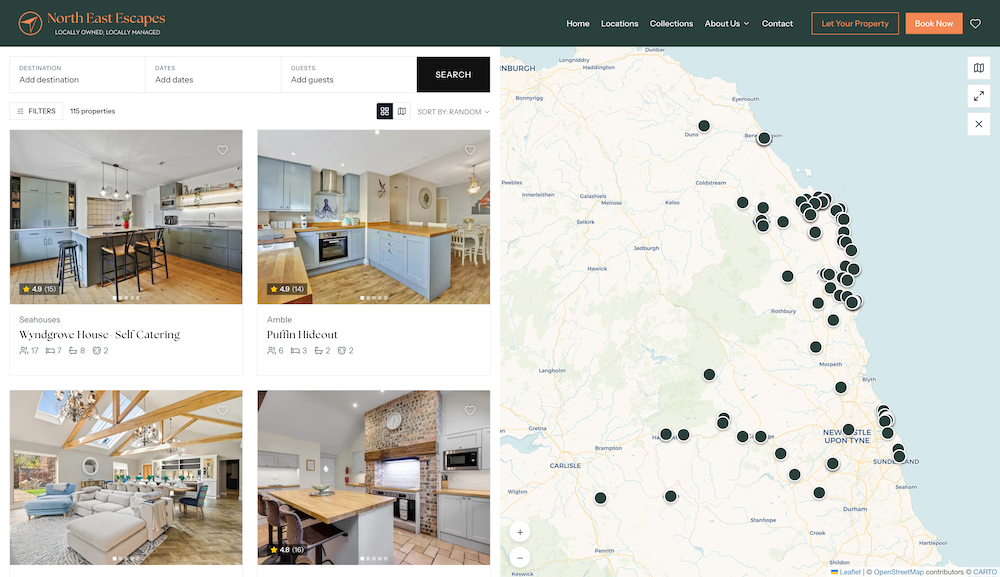This screenshot has height=577, width=1000.
Task: Open the Collections menu item
Action: (671, 24)
